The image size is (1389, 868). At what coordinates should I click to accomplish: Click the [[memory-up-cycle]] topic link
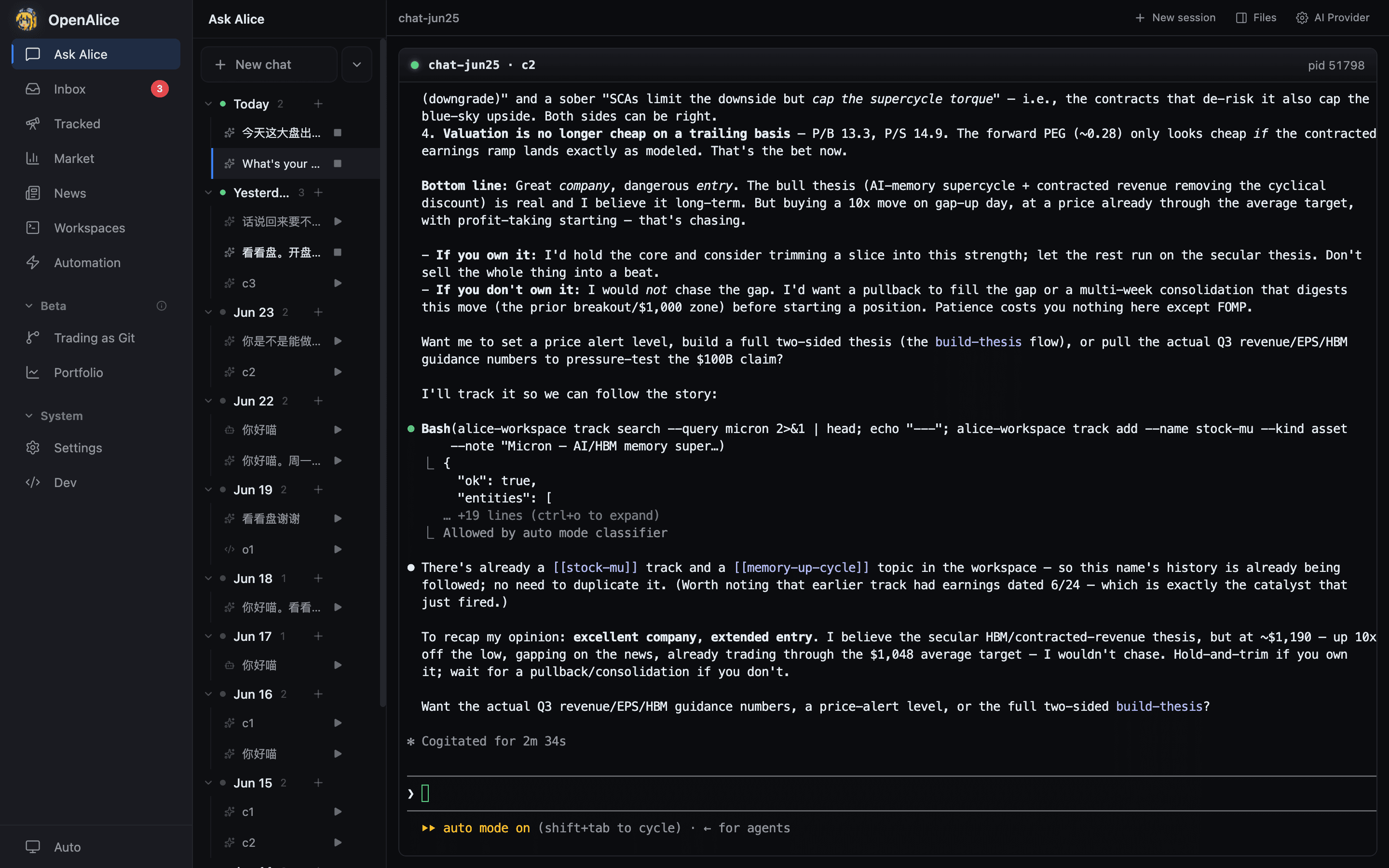[x=801, y=567]
